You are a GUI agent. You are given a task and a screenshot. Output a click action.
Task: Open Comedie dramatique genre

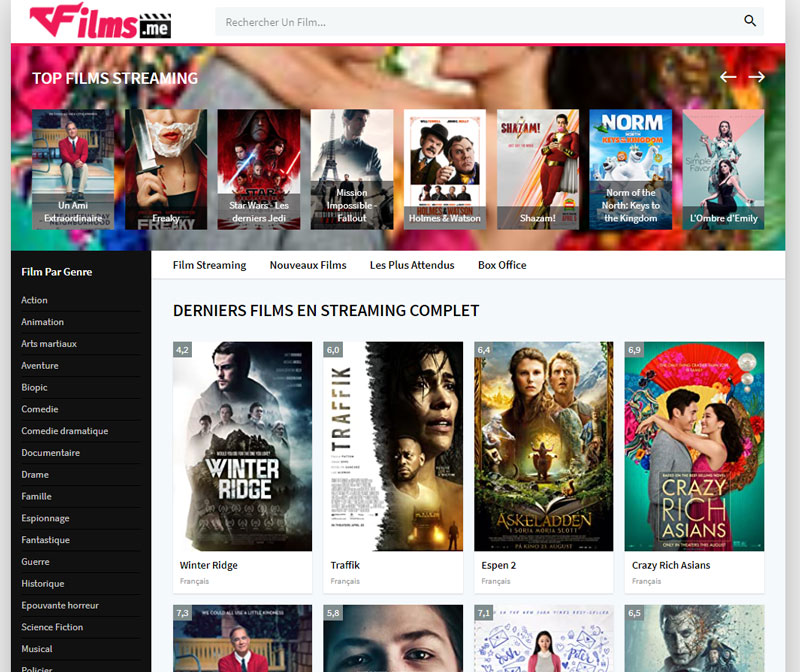[x=65, y=431]
